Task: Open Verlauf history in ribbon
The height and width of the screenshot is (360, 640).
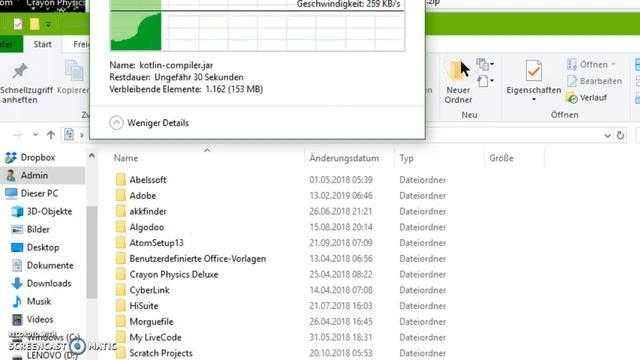Action: coord(587,98)
